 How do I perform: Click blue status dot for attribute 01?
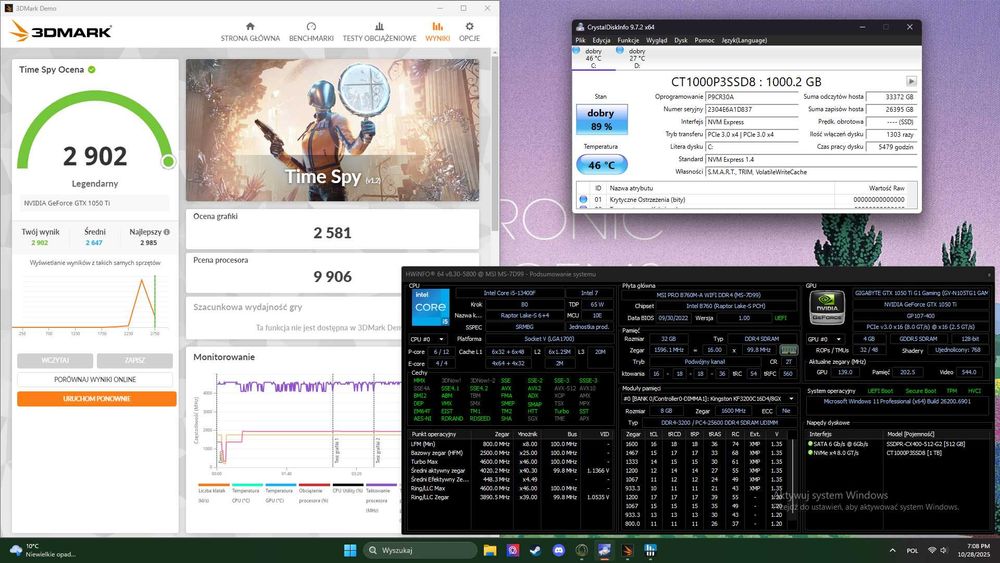583,200
